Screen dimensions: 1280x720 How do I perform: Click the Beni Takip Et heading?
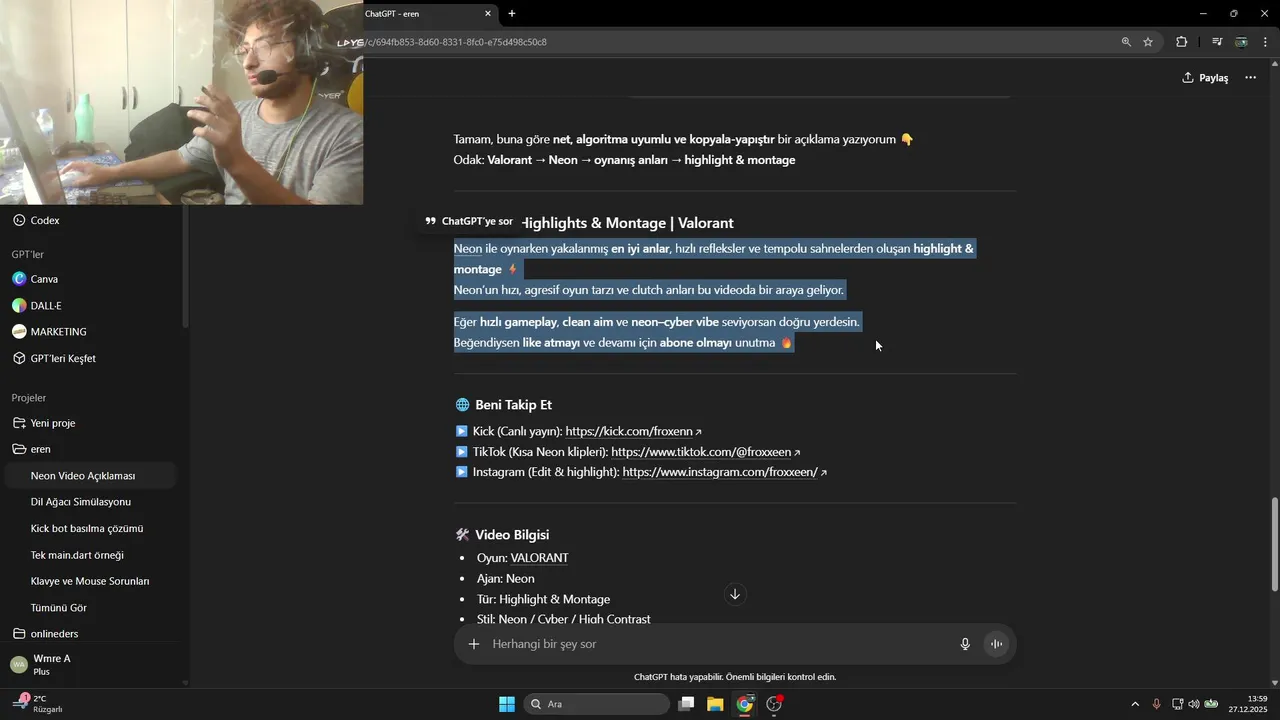513,405
